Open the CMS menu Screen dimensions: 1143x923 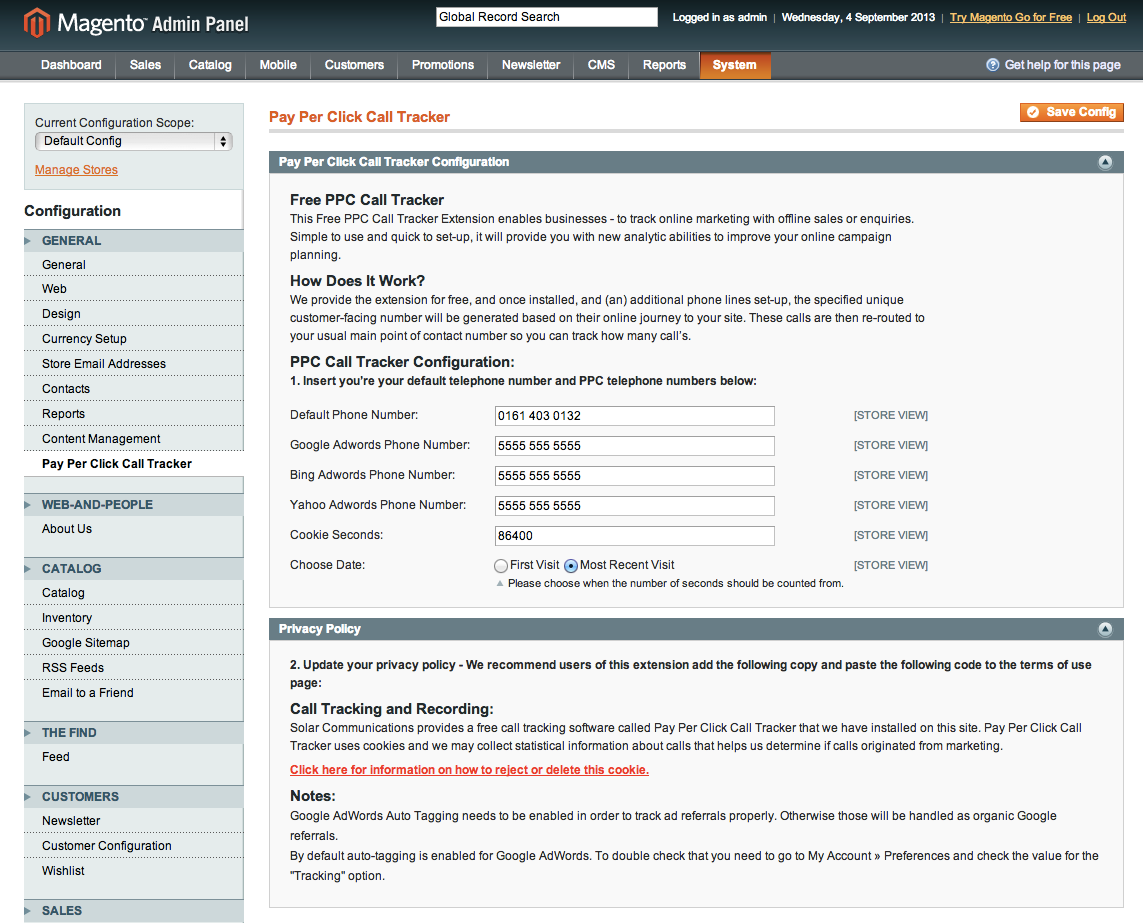[x=601, y=65]
